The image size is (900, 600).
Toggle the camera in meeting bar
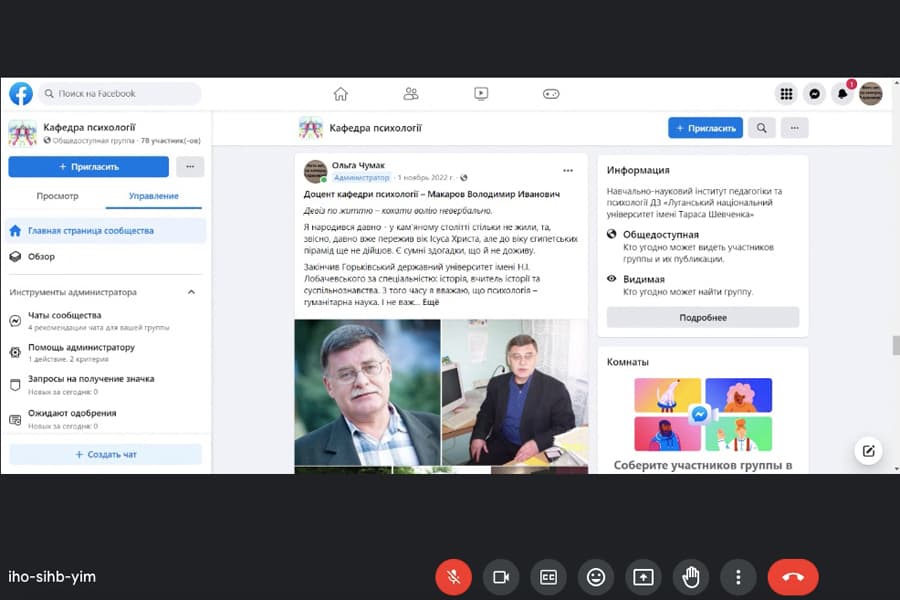pyautogui.click(x=501, y=577)
